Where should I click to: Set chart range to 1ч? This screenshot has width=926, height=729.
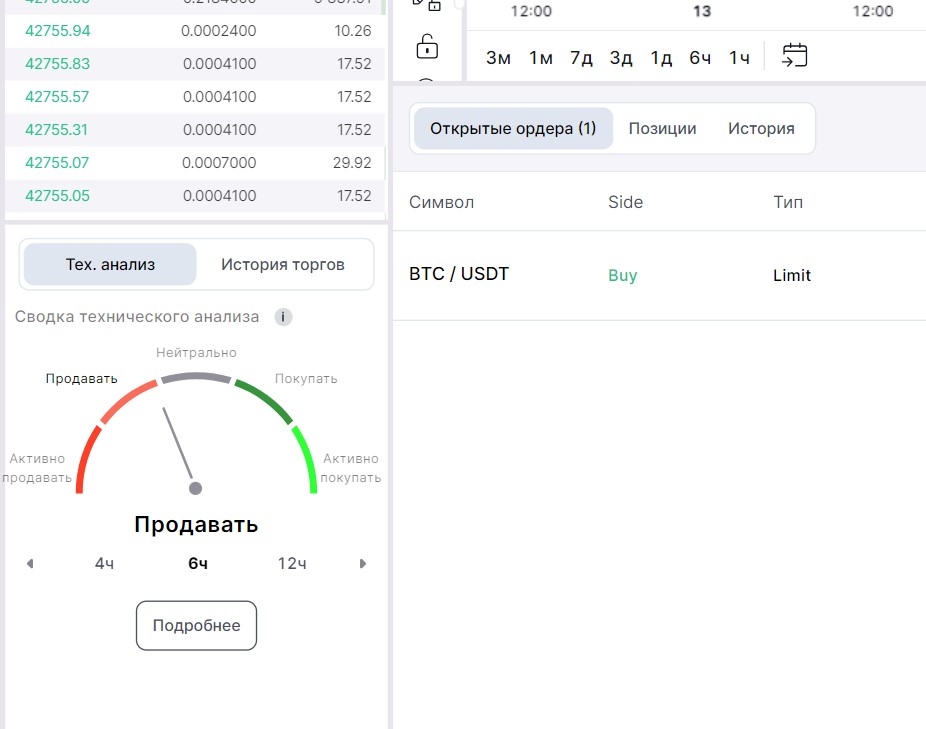pos(739,58)
